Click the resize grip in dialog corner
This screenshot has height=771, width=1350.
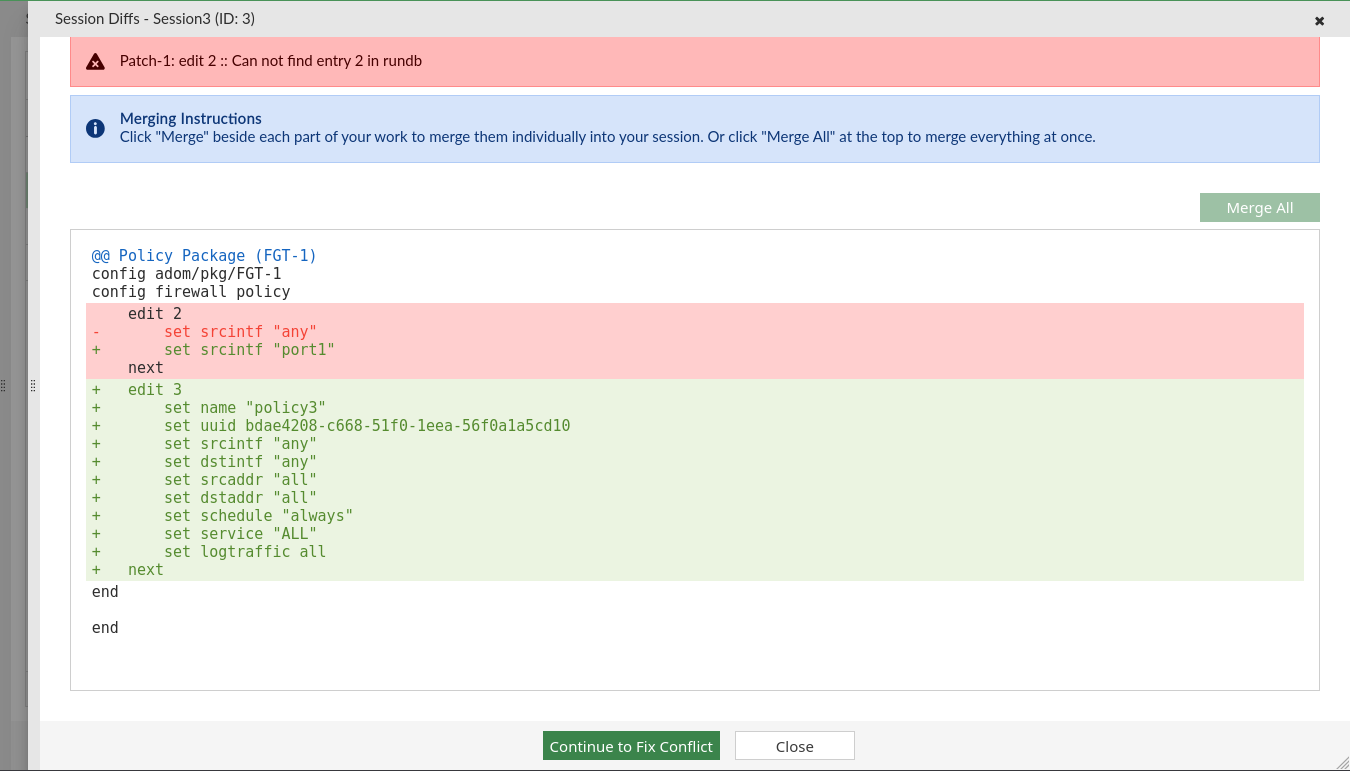(x=1339, y=760)
